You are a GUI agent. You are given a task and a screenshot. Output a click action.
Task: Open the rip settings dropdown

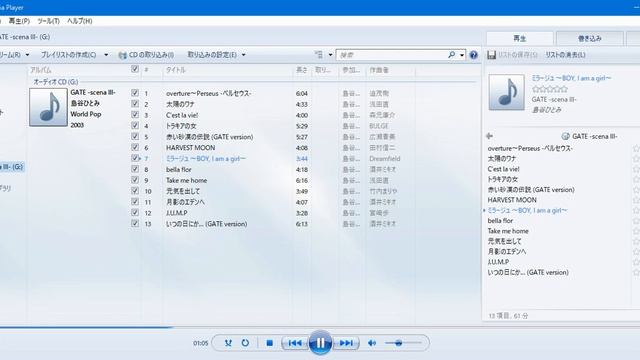pyautogui.click(x=216, y=55)
